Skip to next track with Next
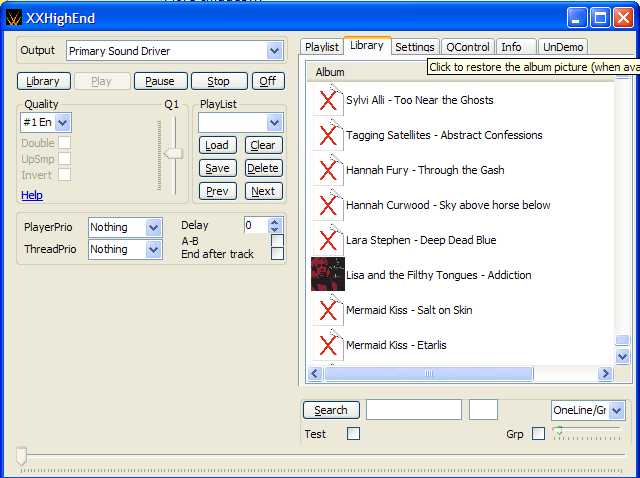 264,191
